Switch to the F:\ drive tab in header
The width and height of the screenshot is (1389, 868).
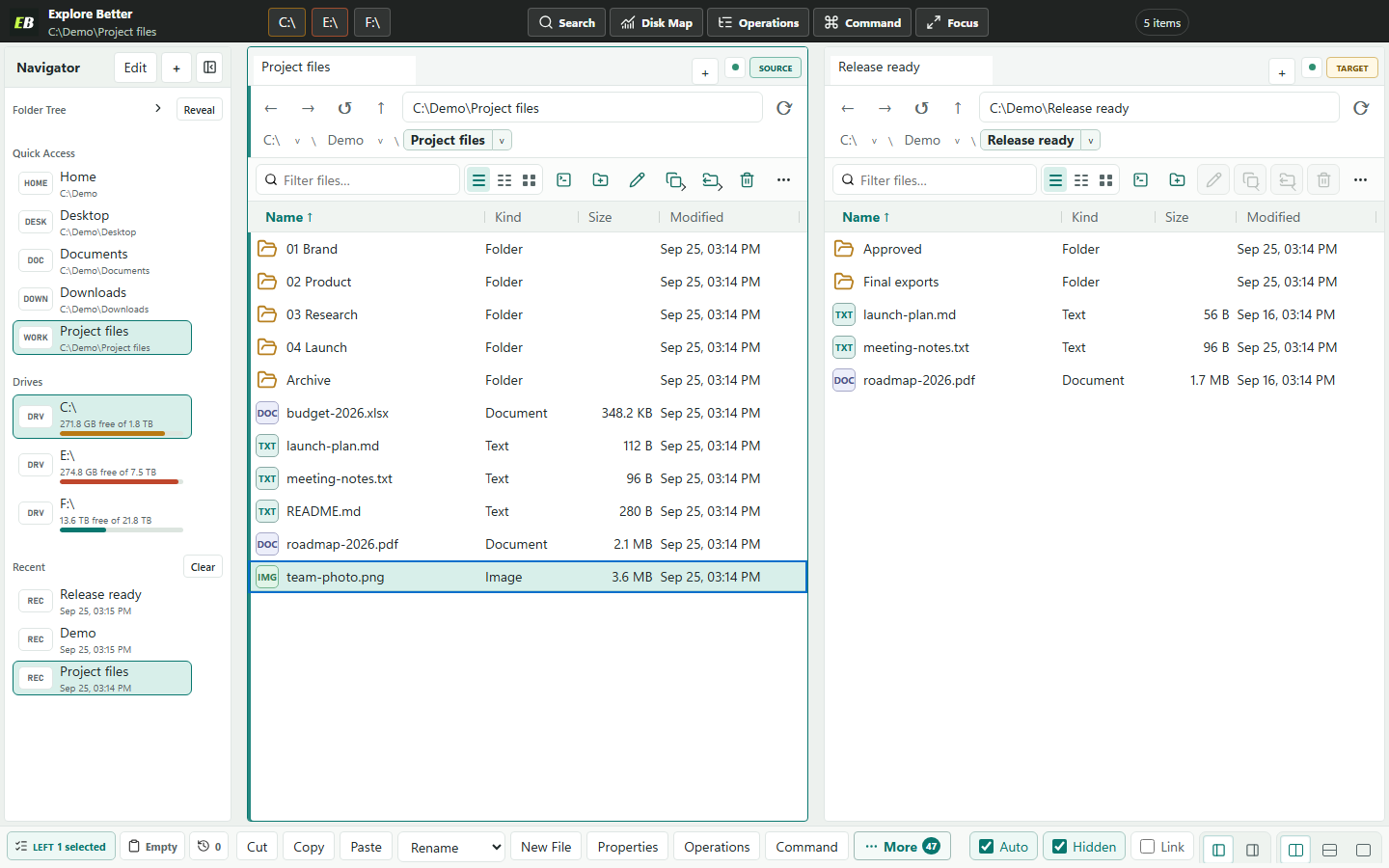coord(372,22)
